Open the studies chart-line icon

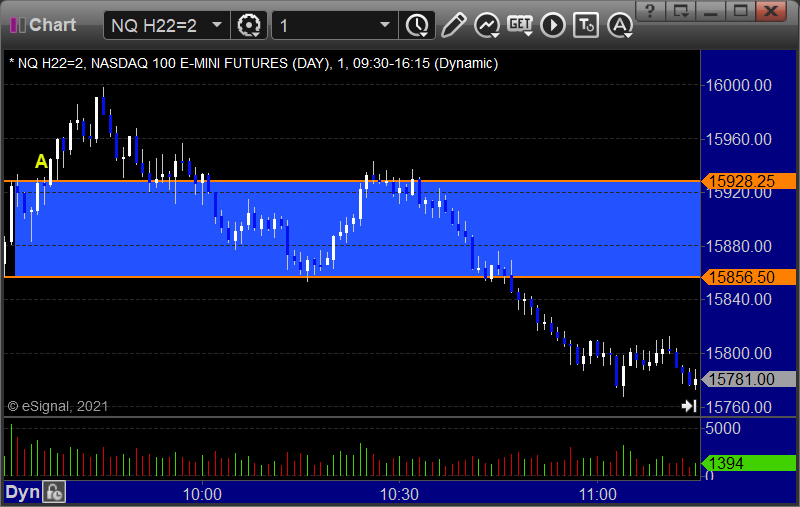tap(487, 25)
